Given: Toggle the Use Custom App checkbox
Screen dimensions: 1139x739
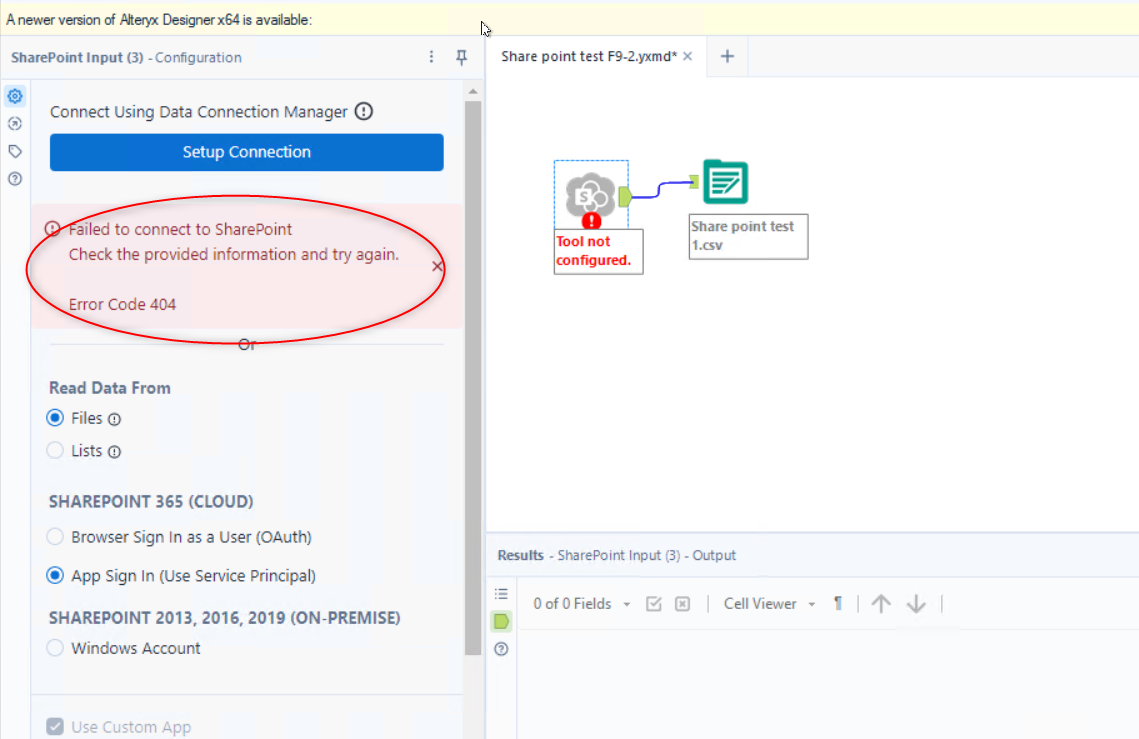Looking at the screenshot, I should [x=54, y=727].
